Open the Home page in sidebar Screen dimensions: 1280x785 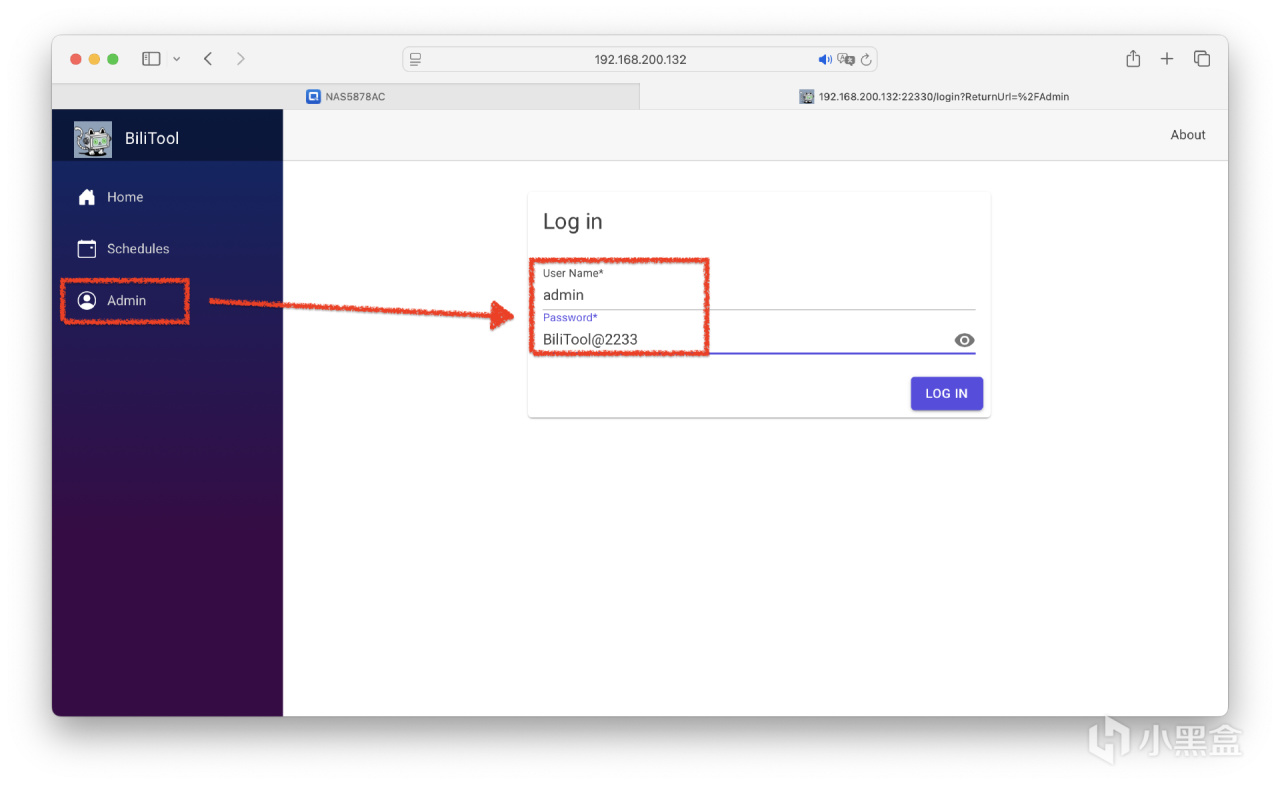point(167,197)
